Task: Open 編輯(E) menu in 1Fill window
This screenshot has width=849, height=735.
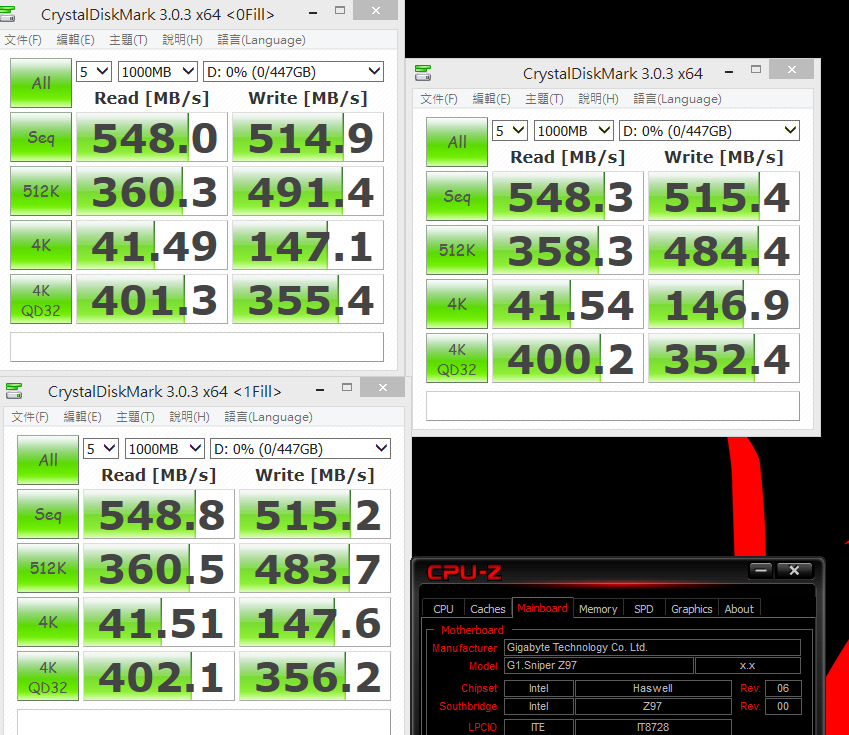Action: click(x=82, y=417)
